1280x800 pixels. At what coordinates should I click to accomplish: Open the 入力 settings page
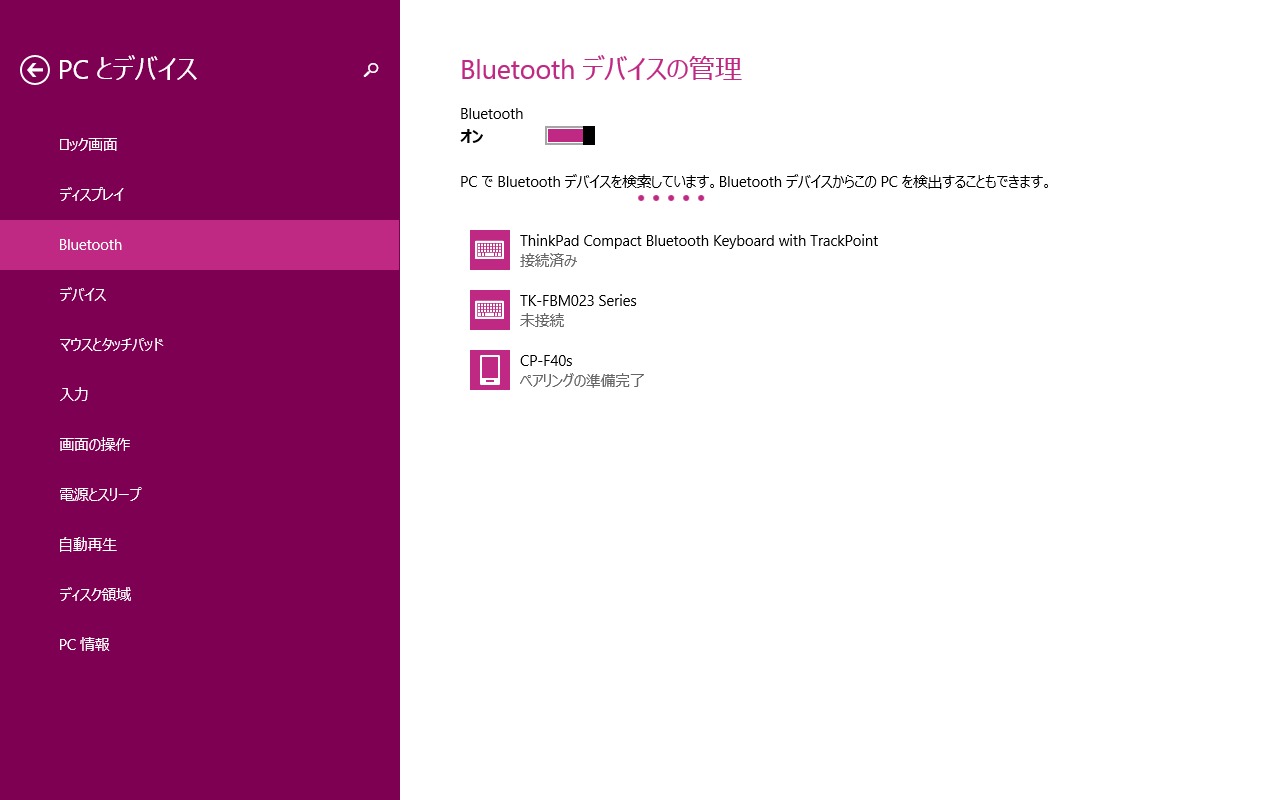(200, 395)
